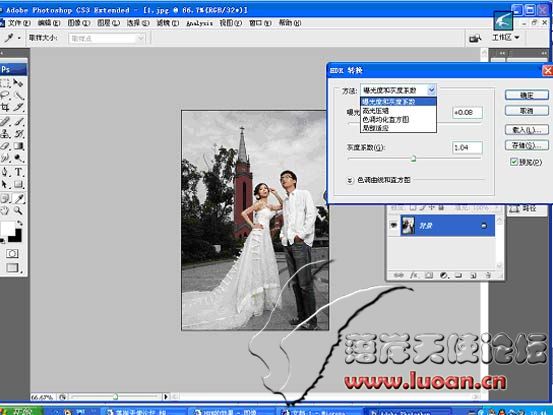
Task: Click the 背景 layer thumbnail
Action: [x=408, y=225]
